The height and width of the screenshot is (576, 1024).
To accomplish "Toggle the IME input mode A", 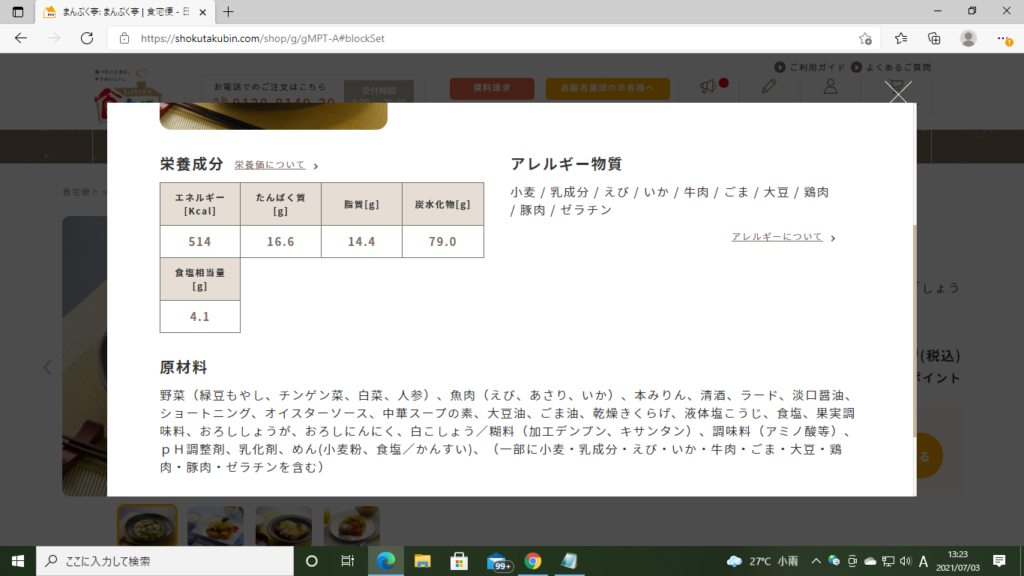I will tap(923, 561).
